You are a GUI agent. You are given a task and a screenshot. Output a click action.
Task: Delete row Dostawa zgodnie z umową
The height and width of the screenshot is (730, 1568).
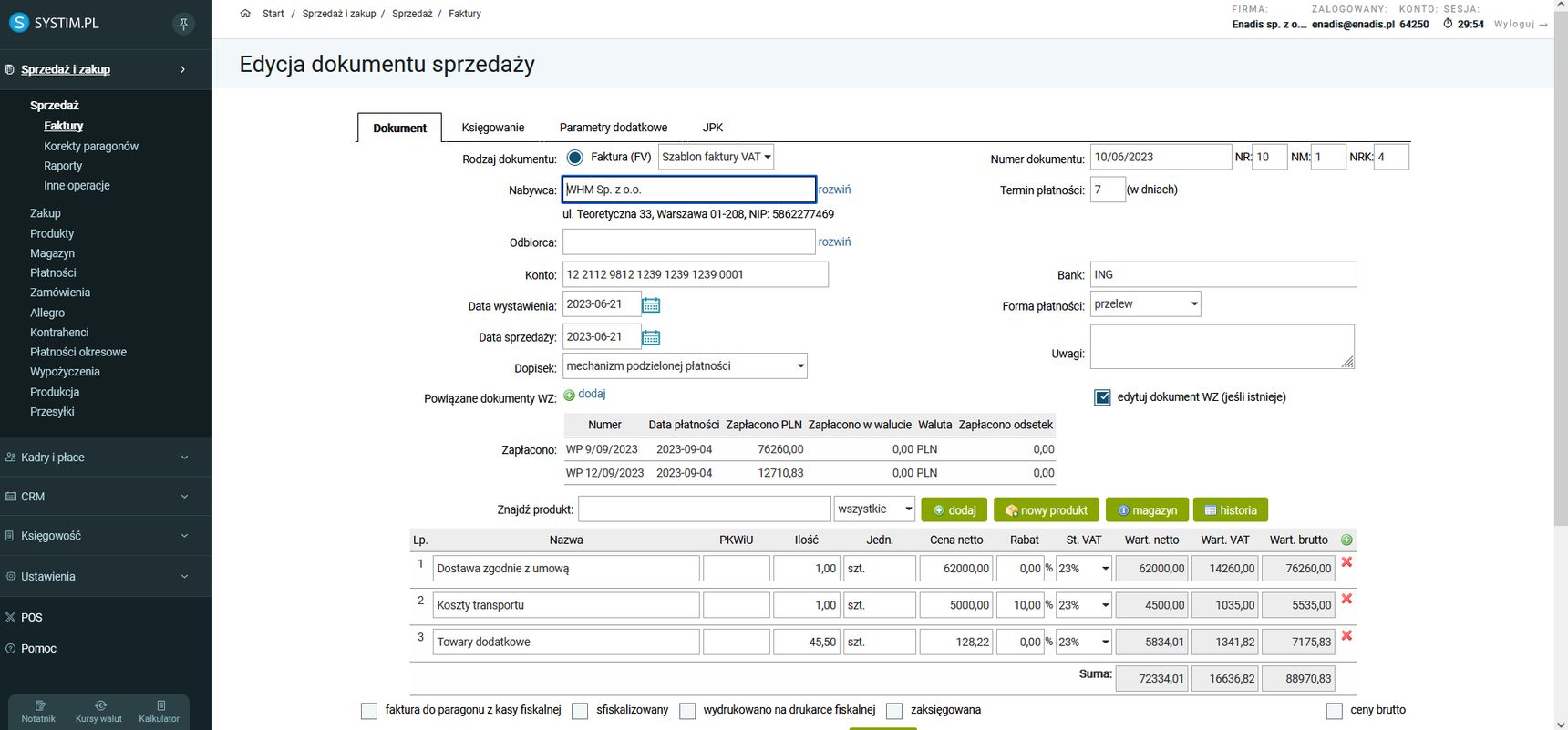[1346, 562]
